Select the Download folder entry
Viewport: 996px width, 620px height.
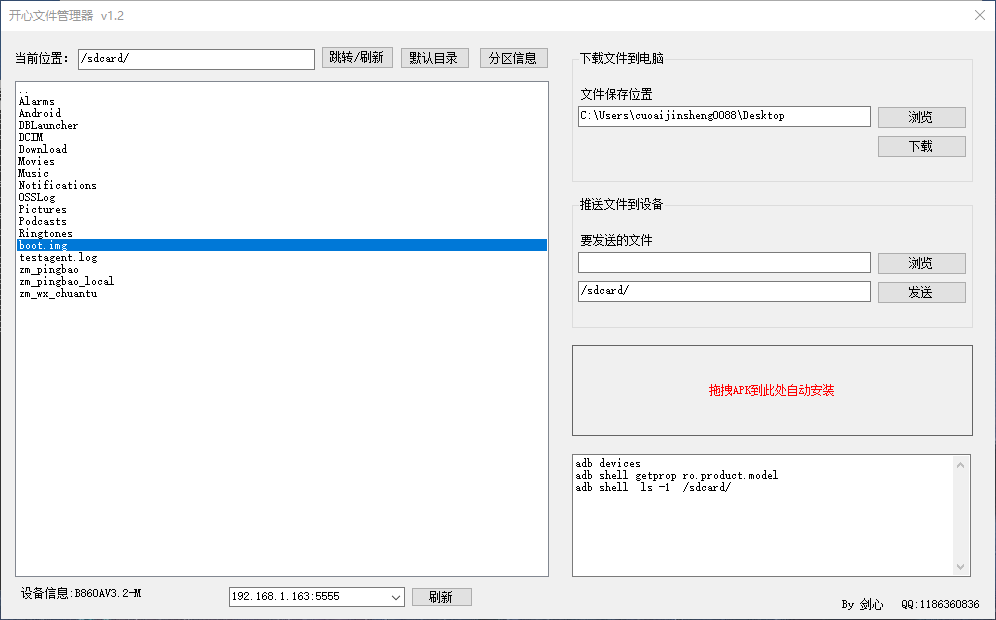(x=43, y=149)
